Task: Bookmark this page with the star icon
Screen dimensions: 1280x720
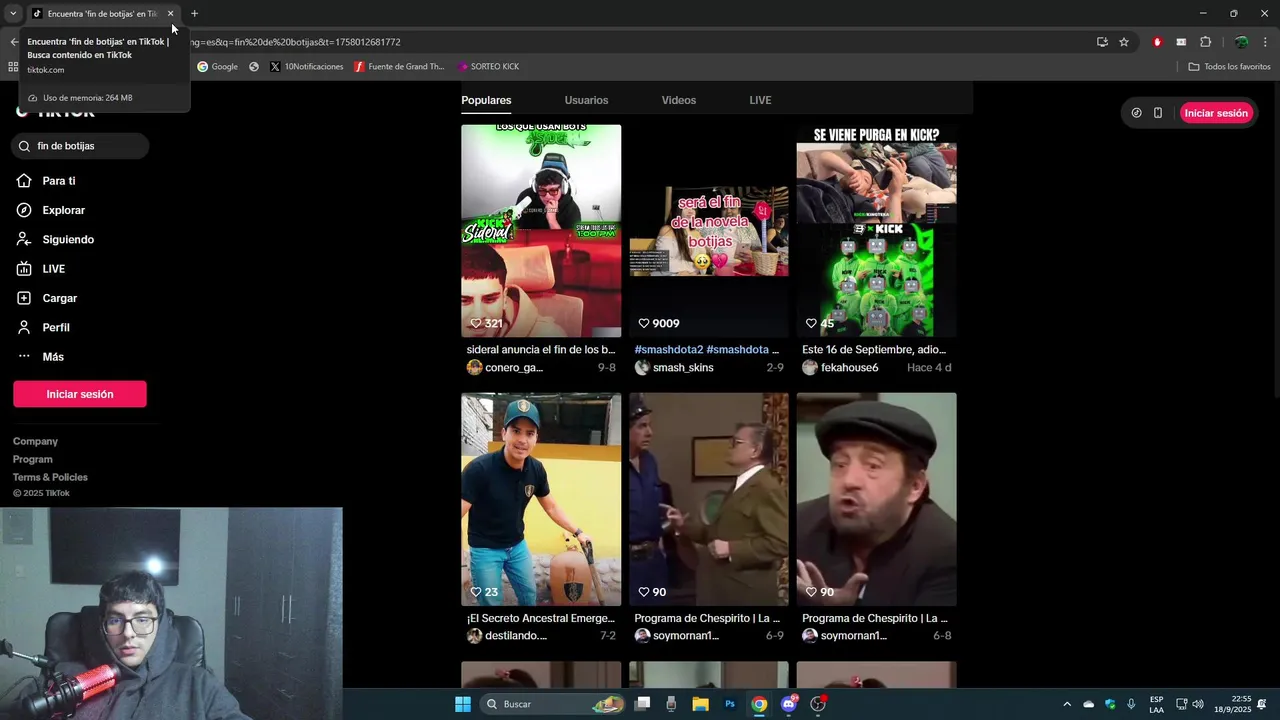Action: (1124, 42)
